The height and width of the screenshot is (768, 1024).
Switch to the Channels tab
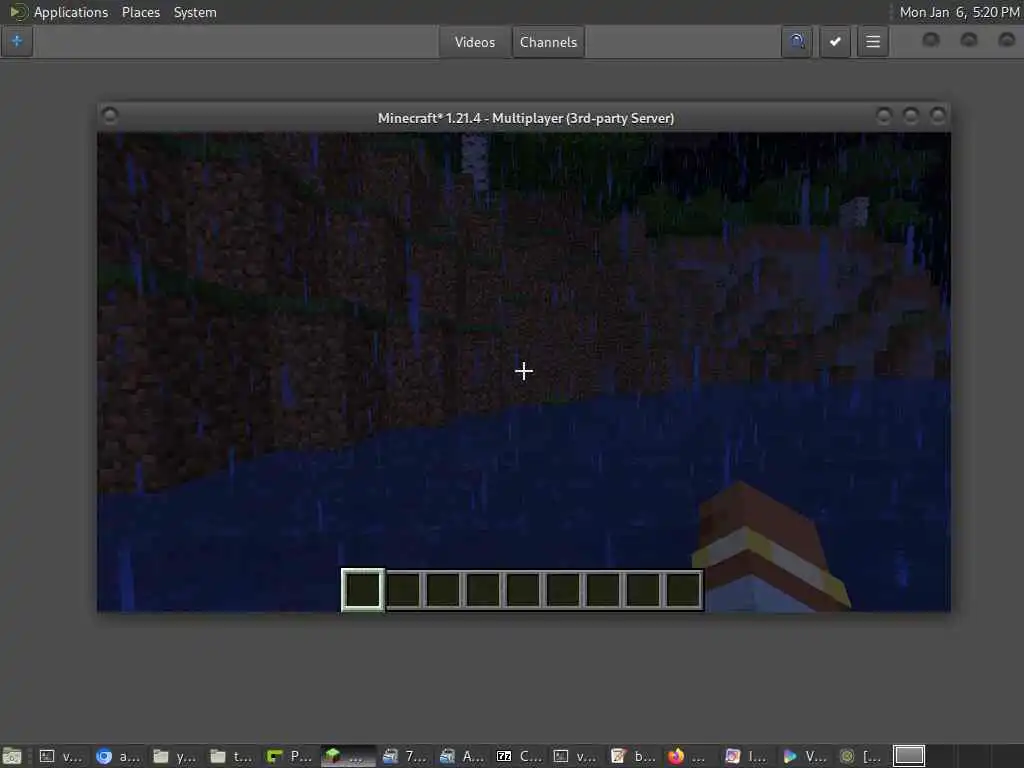click(x=548, y=42)
